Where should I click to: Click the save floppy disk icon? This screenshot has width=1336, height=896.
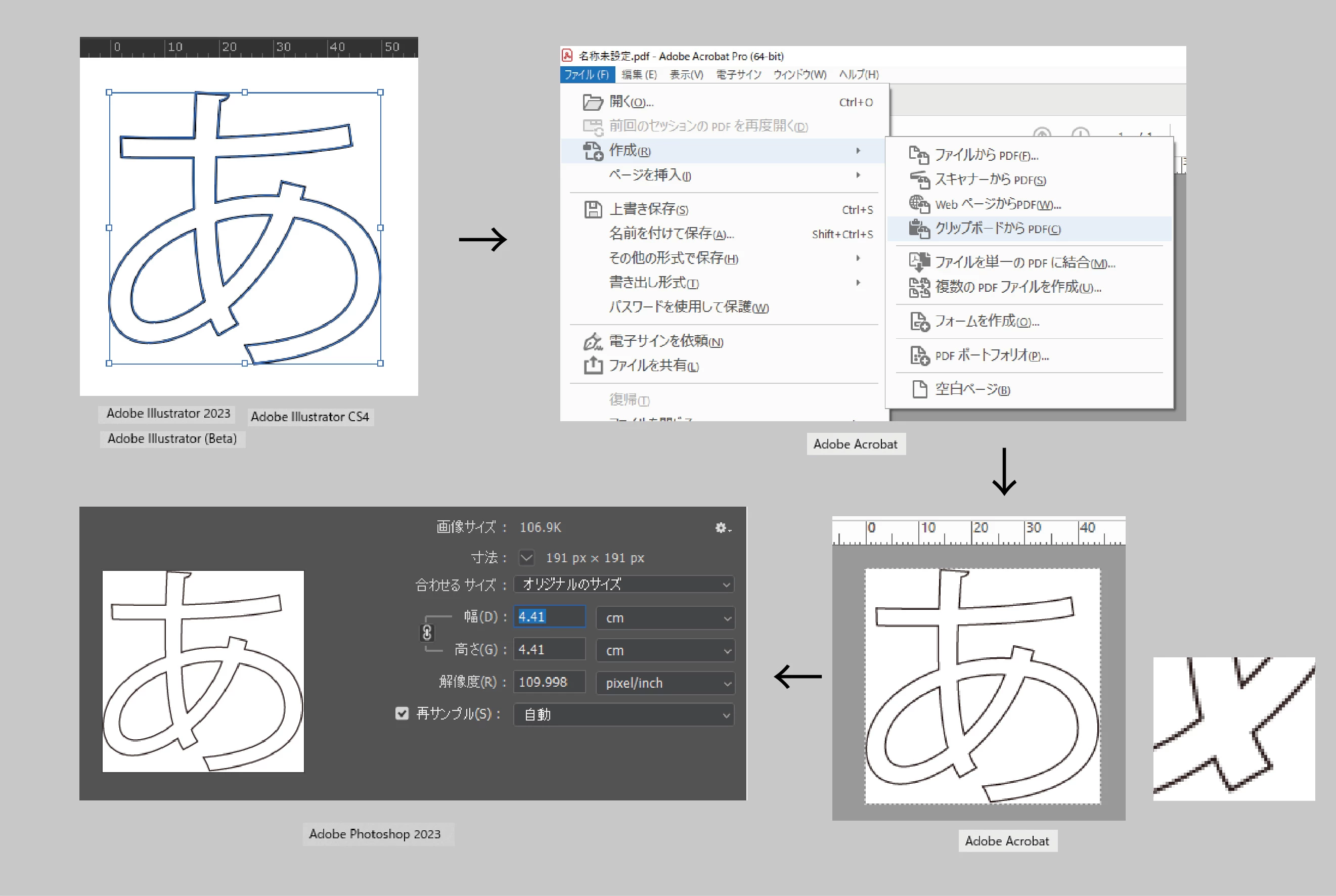(x=593, y=210)
